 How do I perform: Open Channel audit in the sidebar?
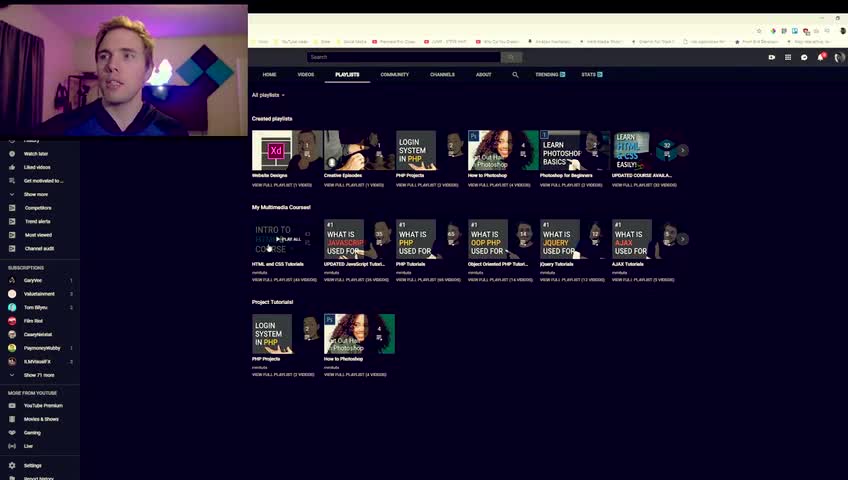(x=39, y=249)
